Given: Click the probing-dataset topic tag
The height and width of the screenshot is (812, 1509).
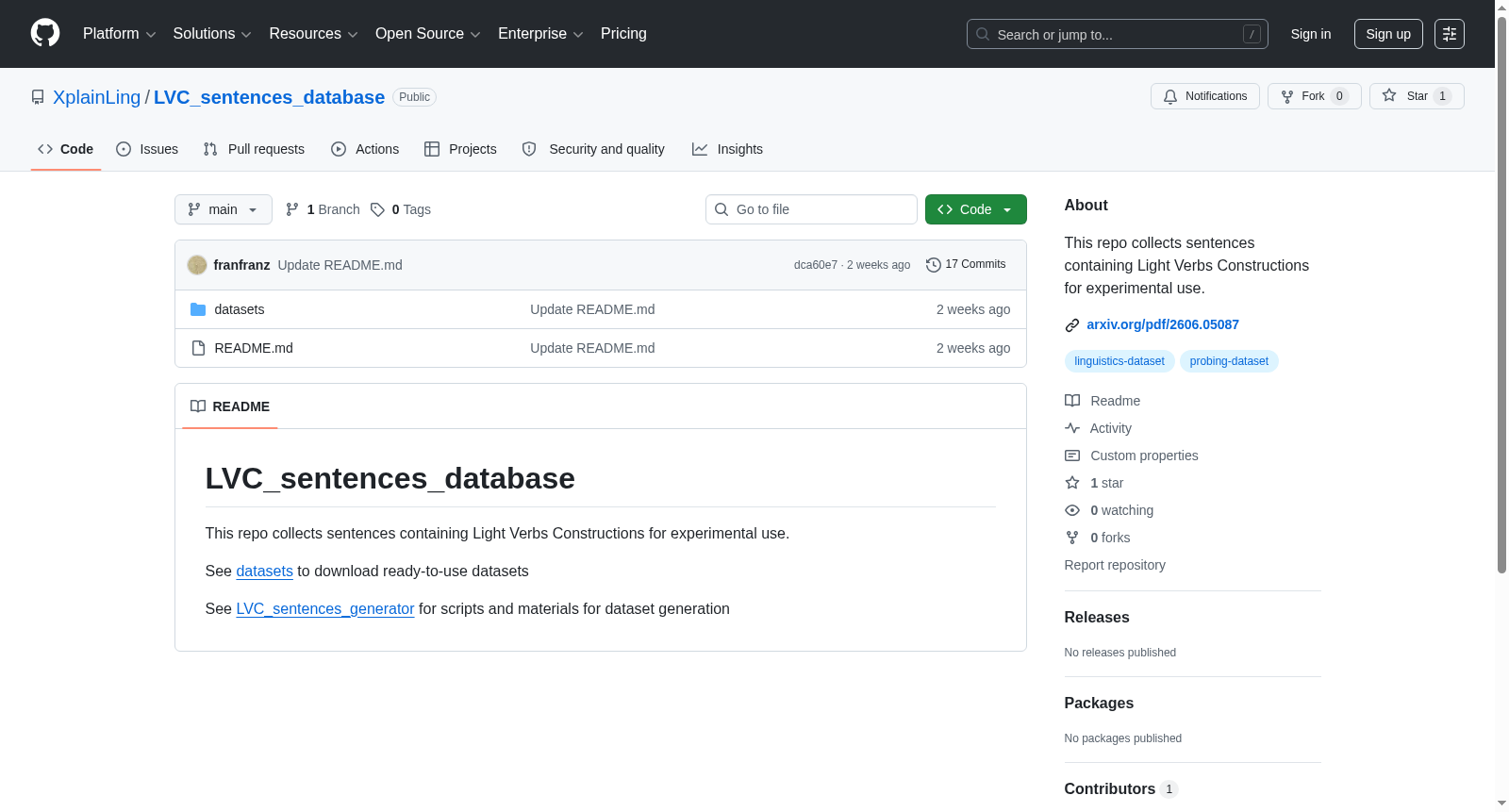Looking at the screenshot, I should [x=1229, y=361].
